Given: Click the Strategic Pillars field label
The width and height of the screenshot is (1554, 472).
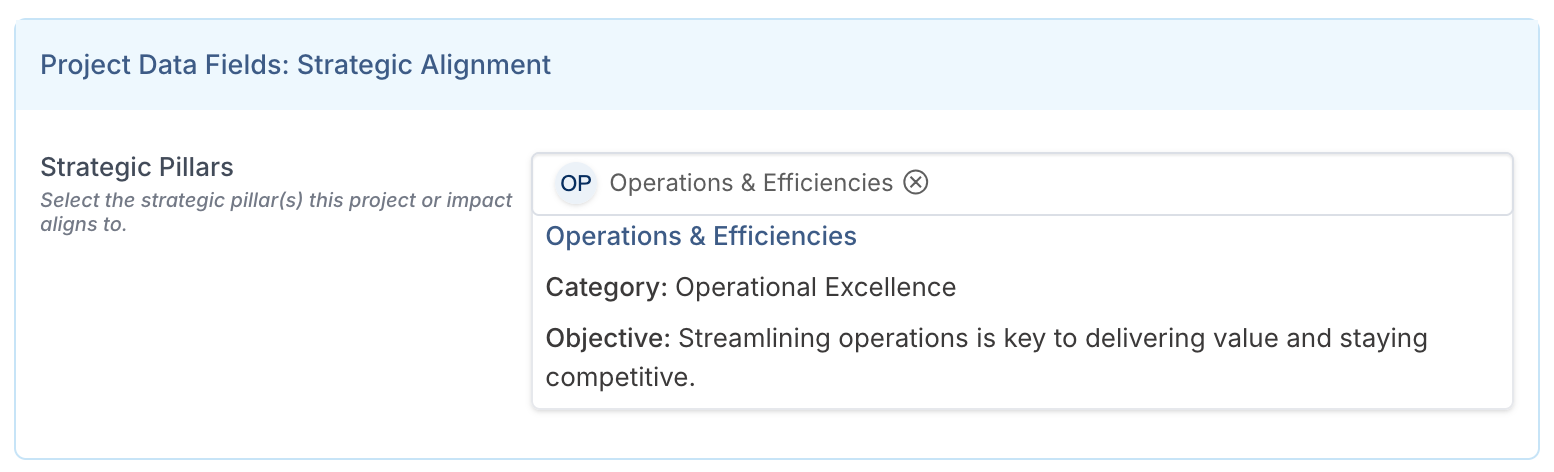Looking at the screenshot, I should click(x=136, y=166).
